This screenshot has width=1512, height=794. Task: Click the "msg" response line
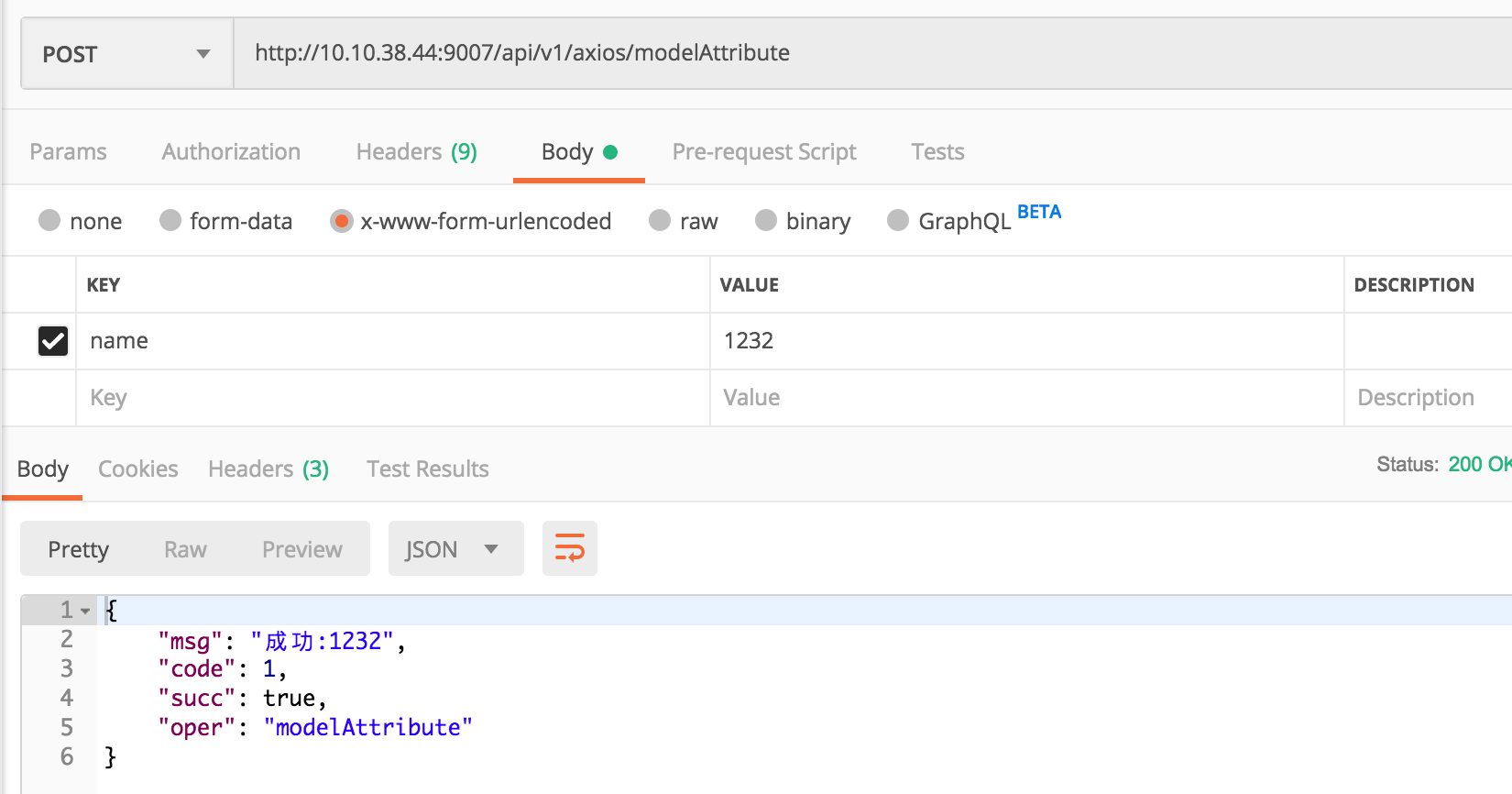281,640
